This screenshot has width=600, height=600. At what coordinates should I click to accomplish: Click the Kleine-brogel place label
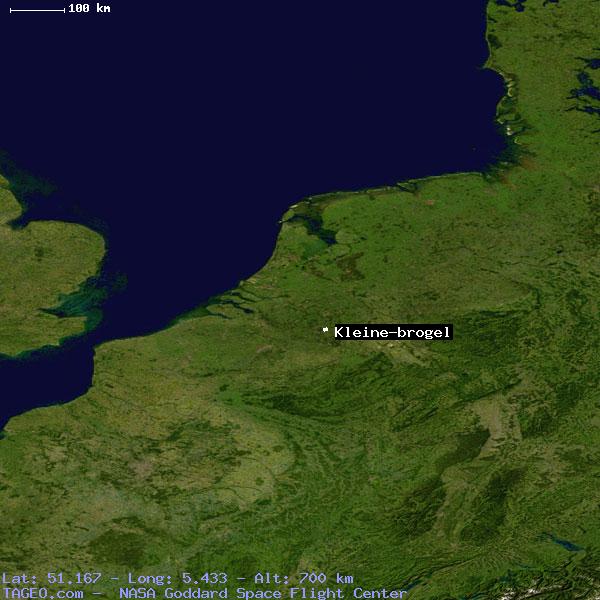tap(392, 332)
